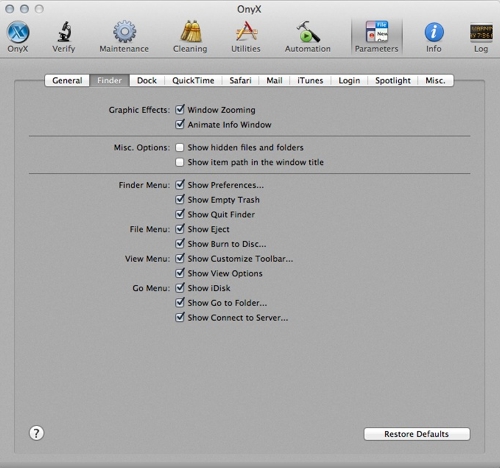
Task: Switch to the Mail tab
Action: tap(274, 80)
